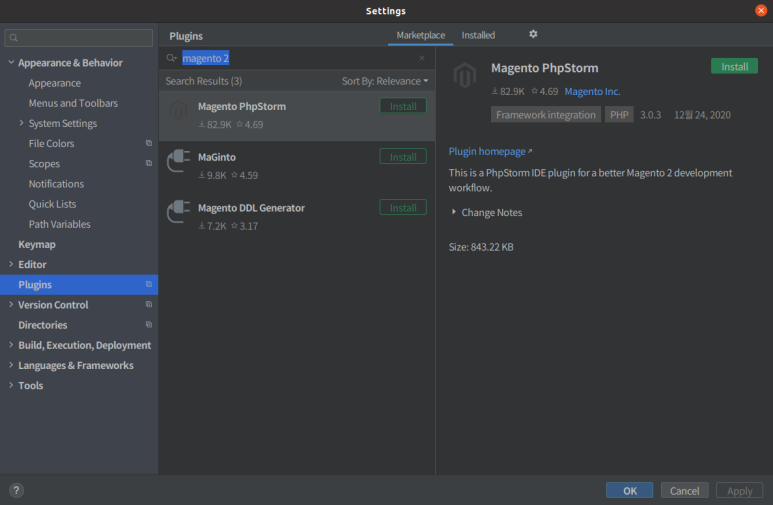The width and height of the screenshot is (773, 505).
Task: Open Scopes settings
Action: click(x=44, y=164)
